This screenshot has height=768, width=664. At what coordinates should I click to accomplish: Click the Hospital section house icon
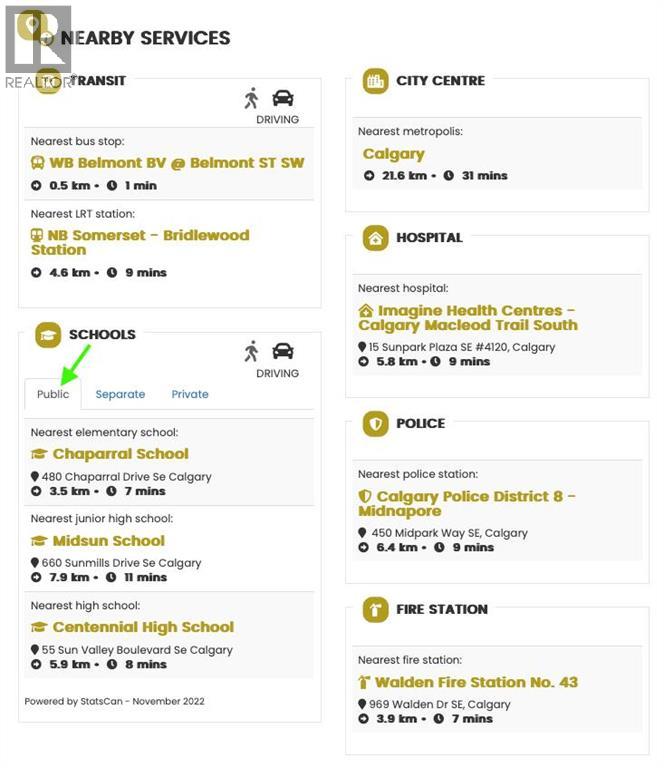[x=375, y=238]
